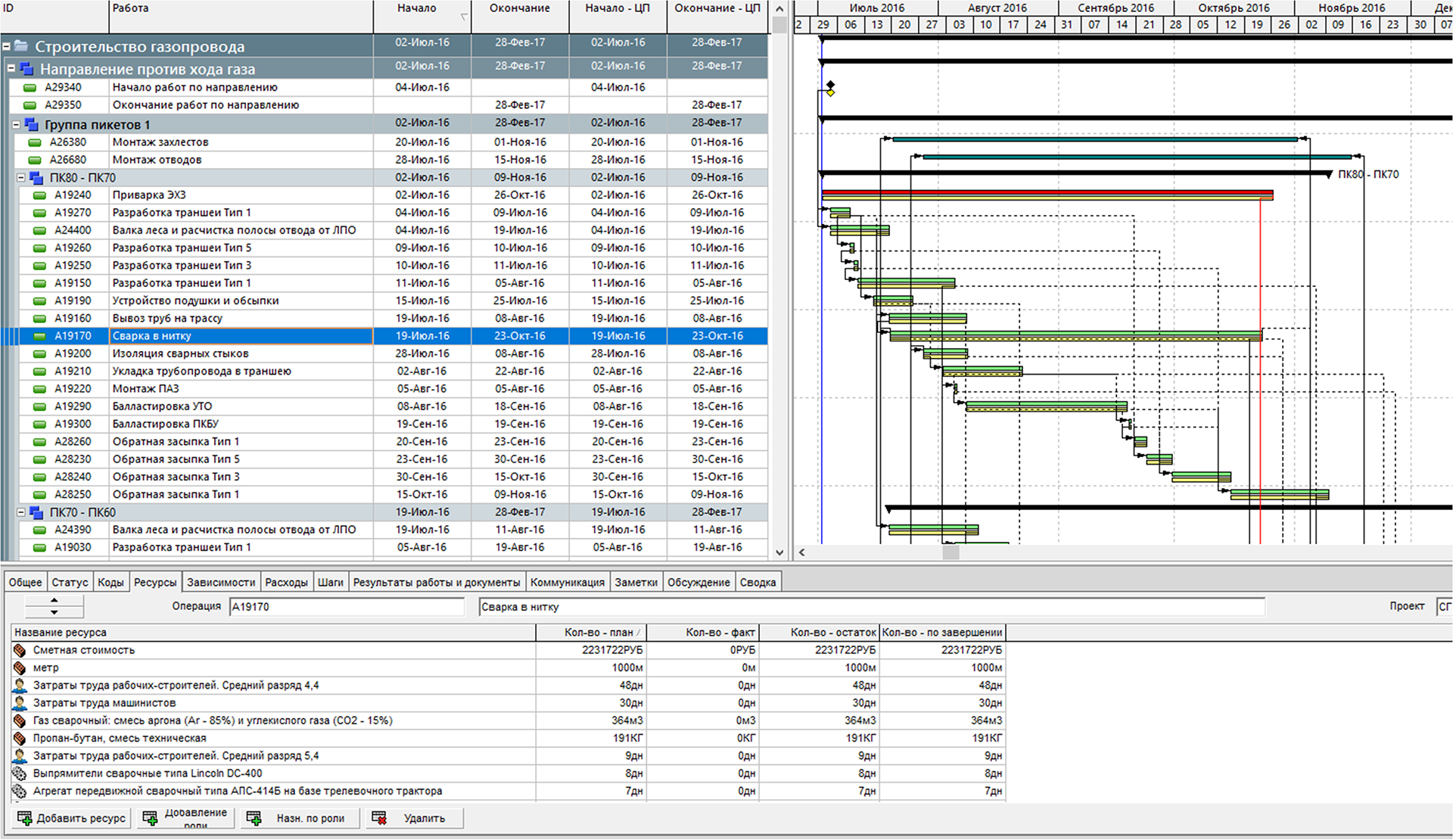The height and width of the screenshot is (840, 1453).
Task: Click the equipment icon for Агрегат передвижной сварочный
Action: [x=20, y=791]
